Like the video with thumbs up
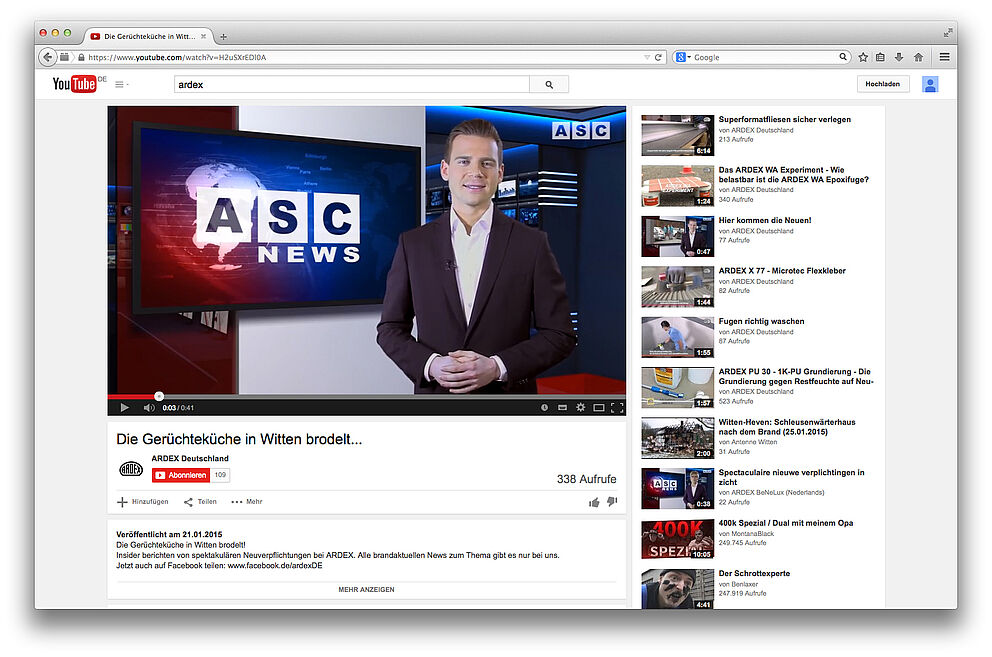 [594, 502]
